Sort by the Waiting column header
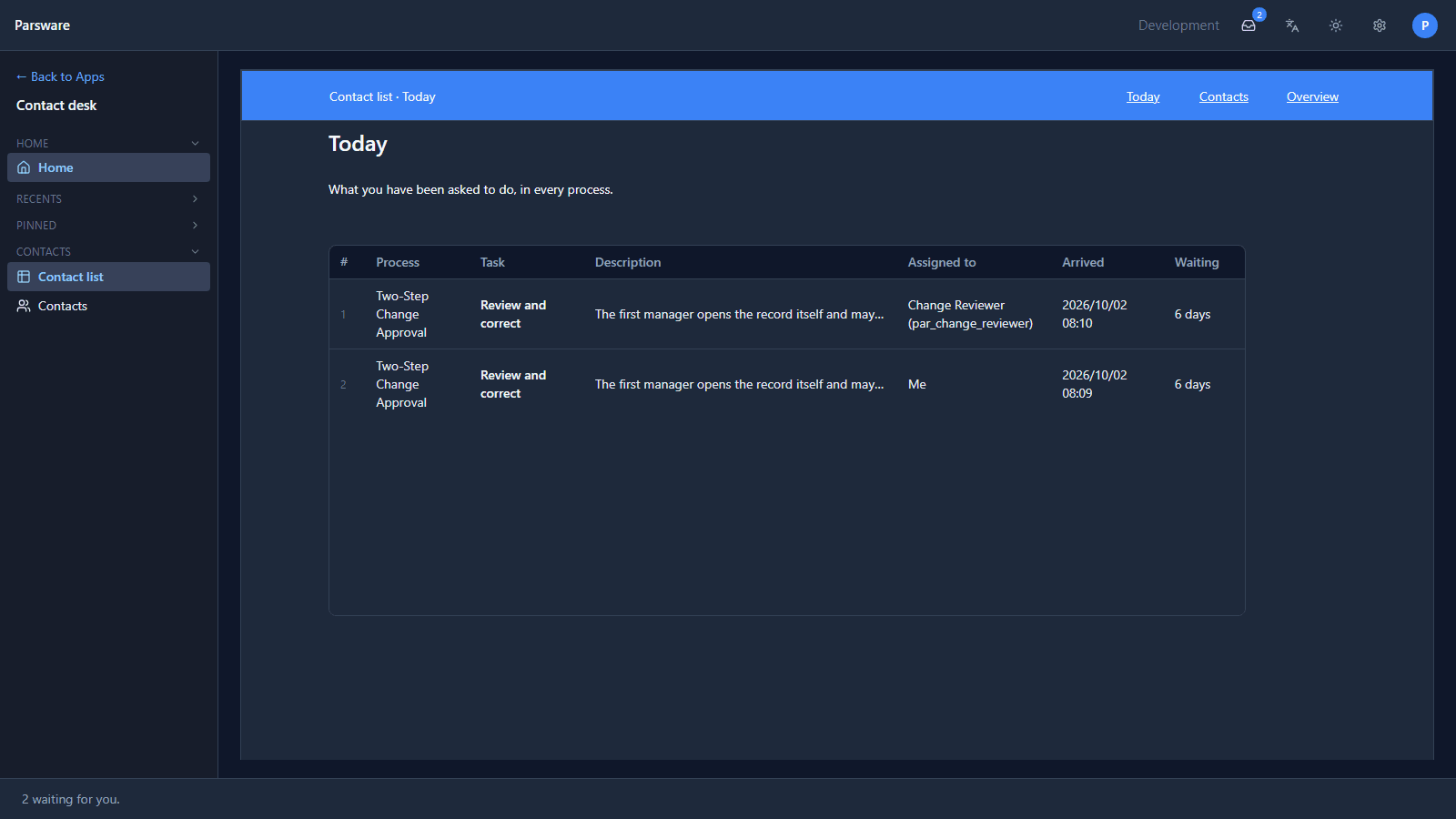Screen dimensions: 1456x819 1197,262
